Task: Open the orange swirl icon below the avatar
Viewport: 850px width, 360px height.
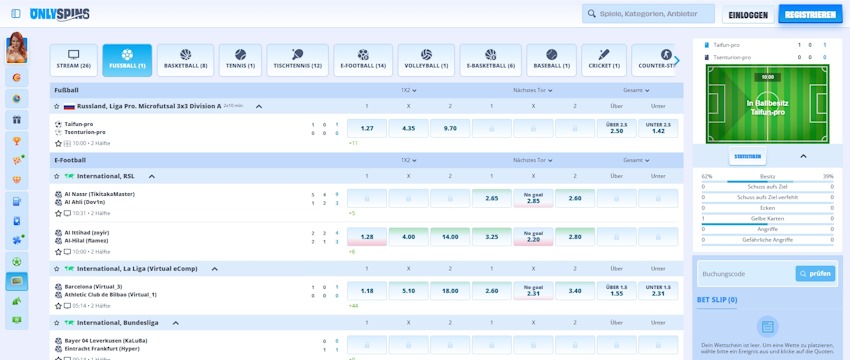Action: click(17, 78)
